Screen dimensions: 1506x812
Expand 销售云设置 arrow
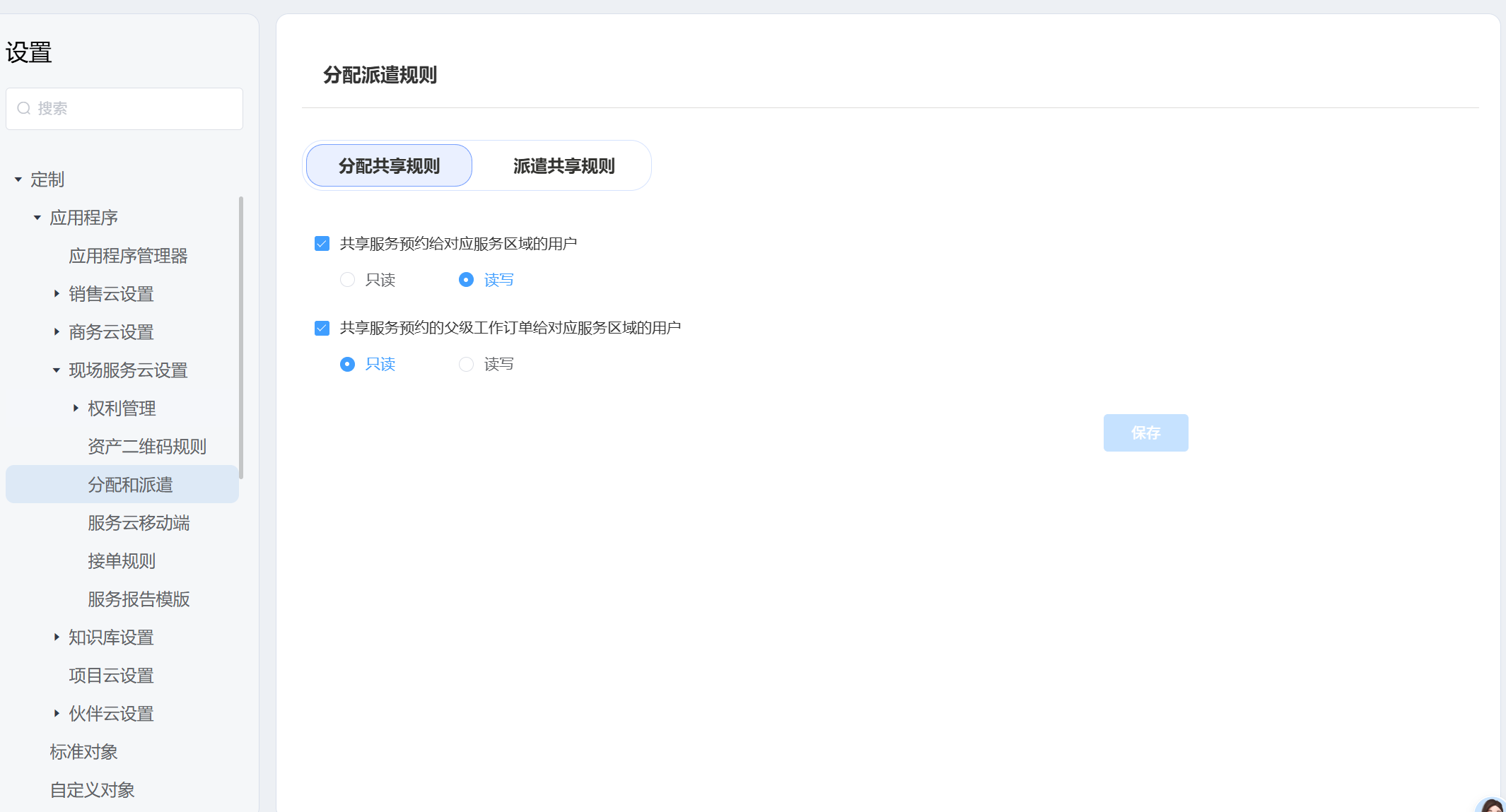point(57,294)
